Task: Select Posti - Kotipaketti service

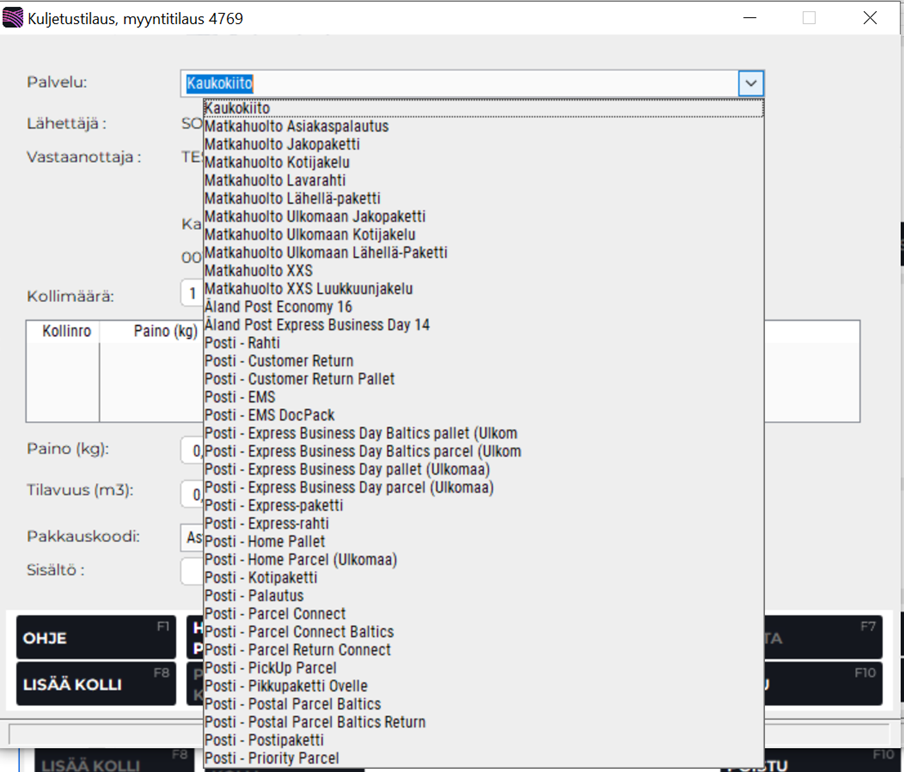Action: [260, 577]
